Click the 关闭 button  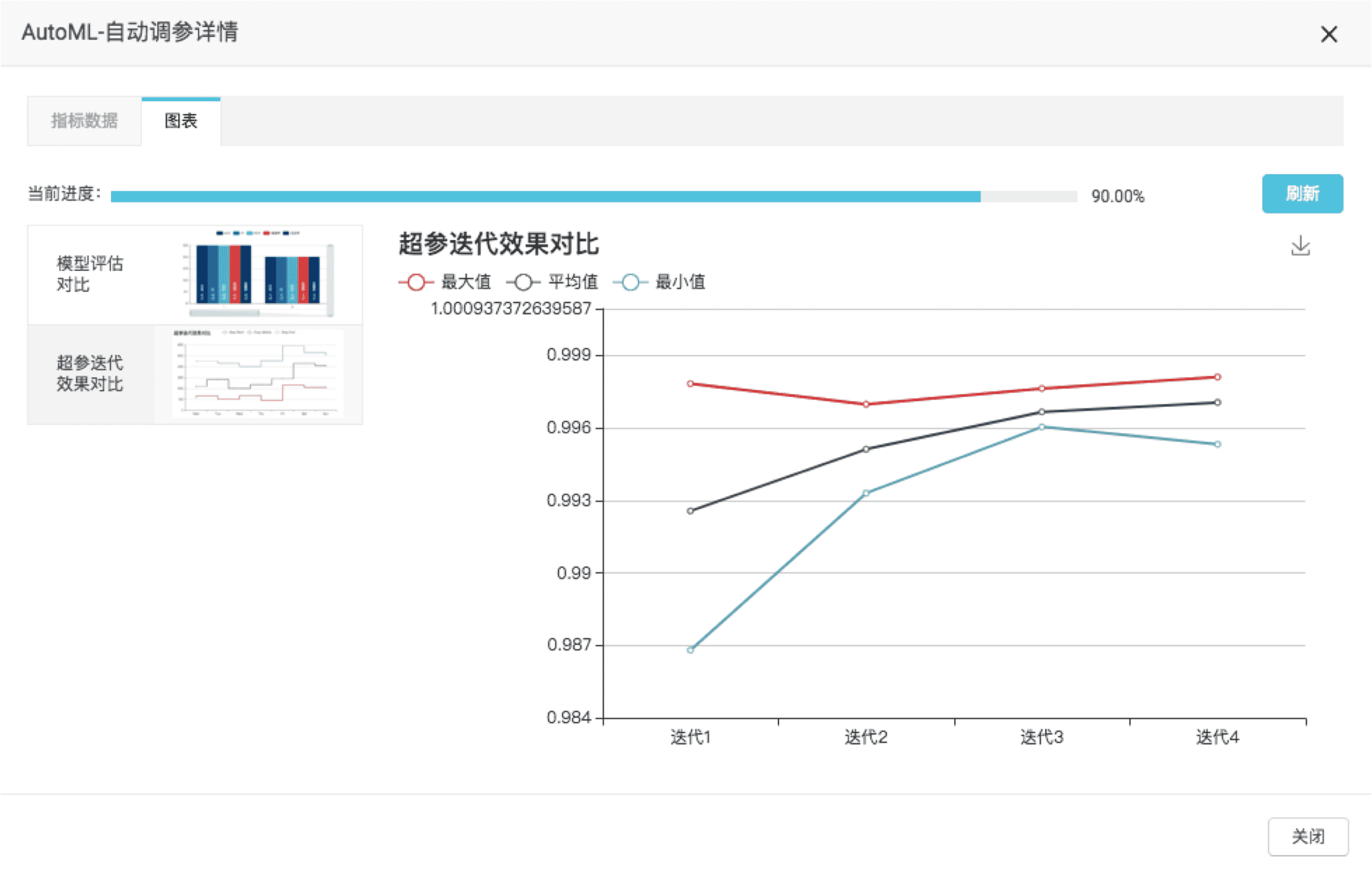pos(1307,836)
